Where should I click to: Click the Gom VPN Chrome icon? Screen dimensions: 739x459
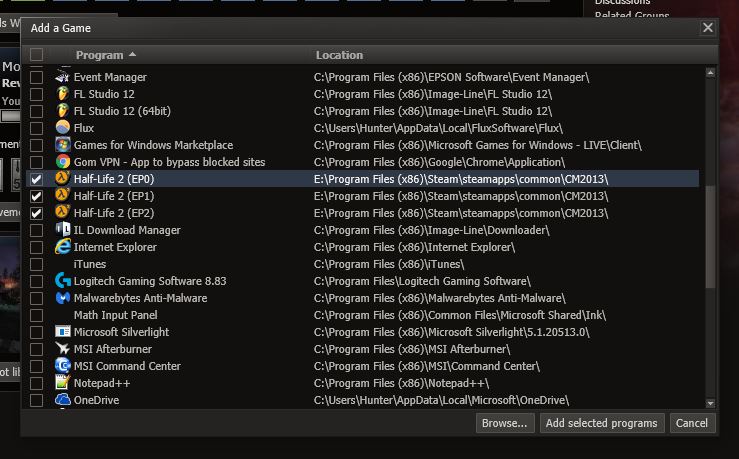pyautogui.click(x=62, y=162)
